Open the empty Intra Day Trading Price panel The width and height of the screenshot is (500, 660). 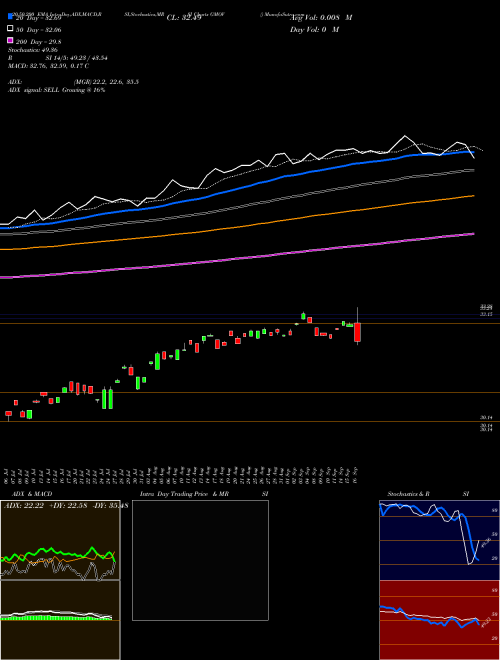point(200,560)
